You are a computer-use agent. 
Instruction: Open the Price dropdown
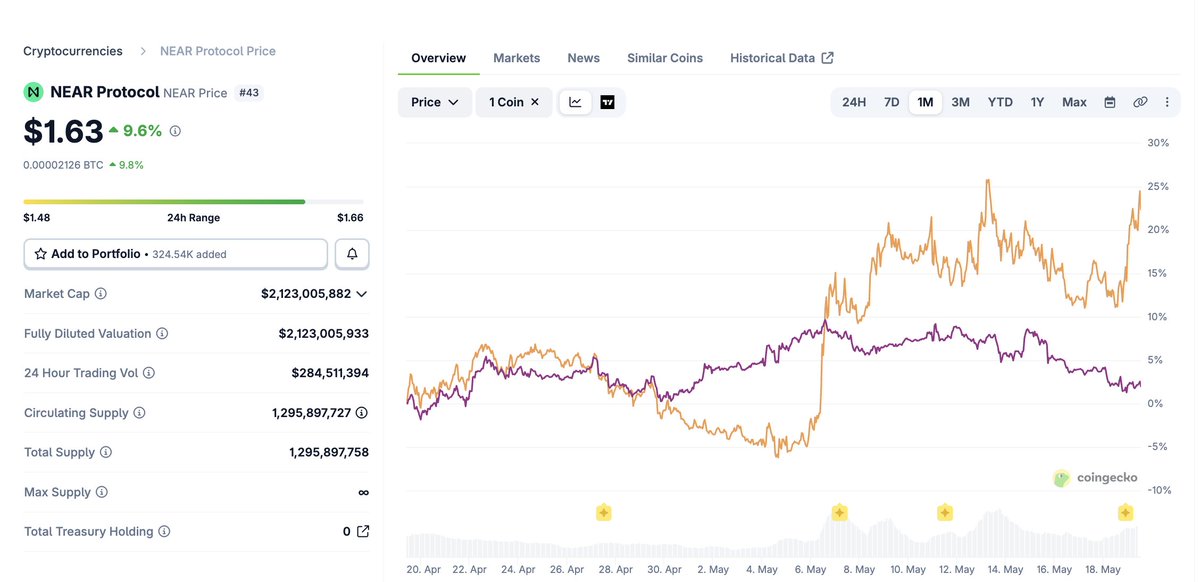click(434, 102)
